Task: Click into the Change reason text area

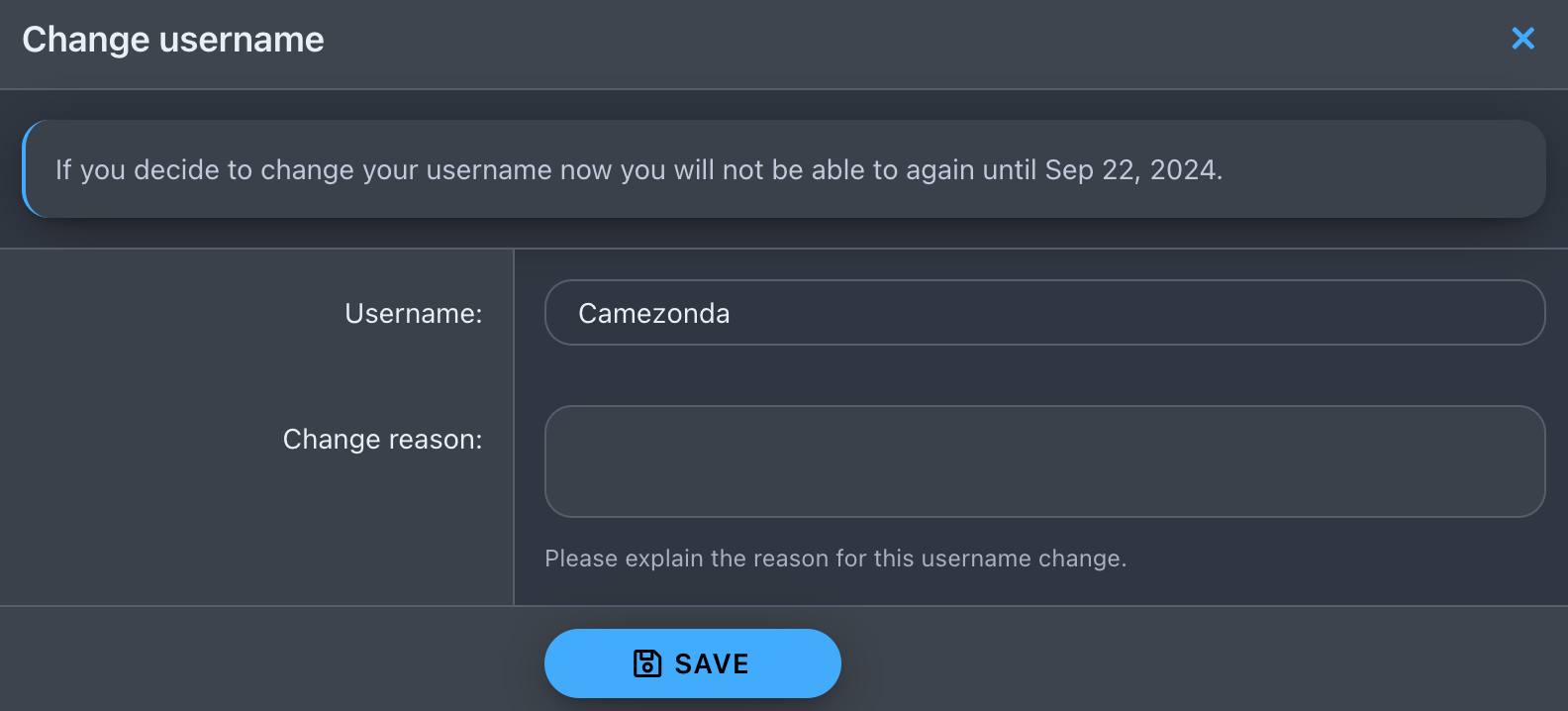Action: (1044, 461)
